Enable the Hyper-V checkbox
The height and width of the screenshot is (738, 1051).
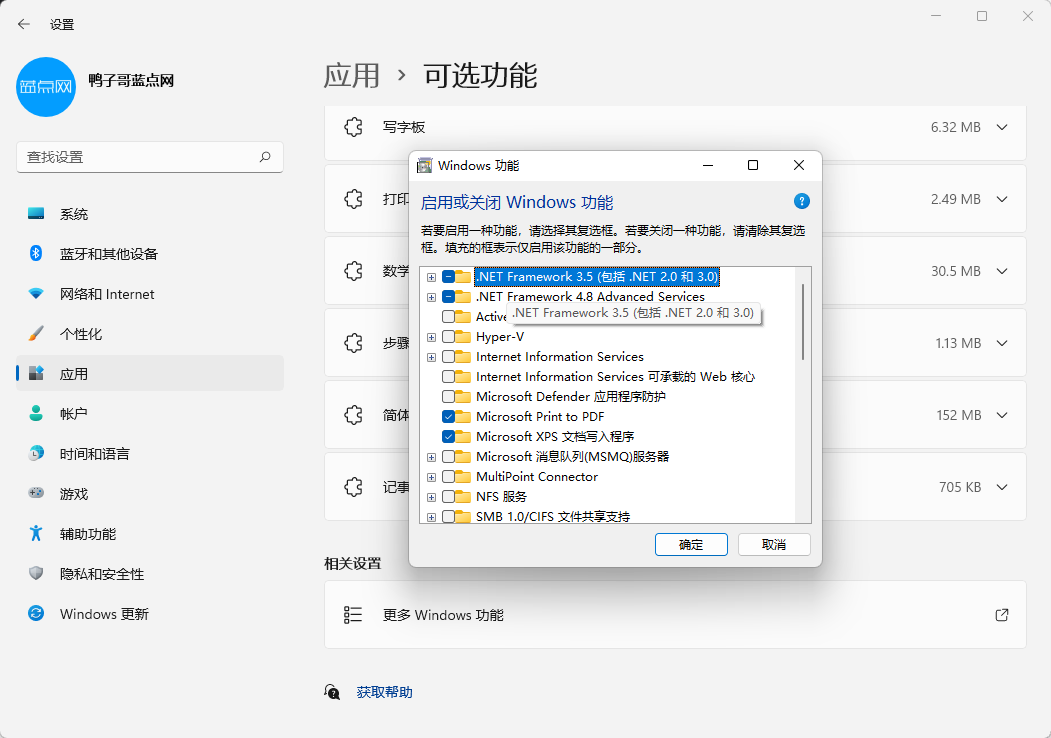[449, 337]
